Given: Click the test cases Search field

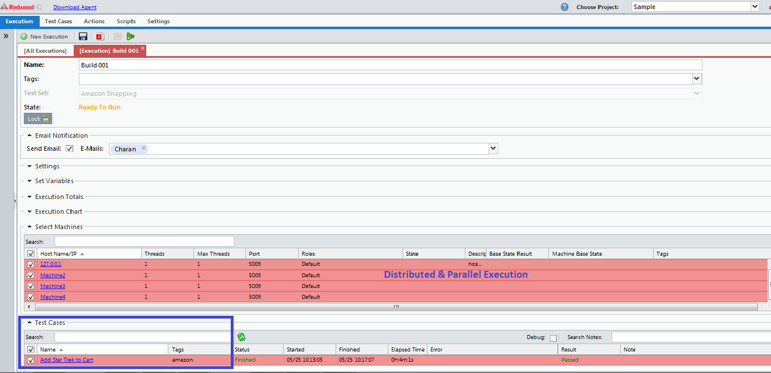Looking at the screenshot, I should click(x=143, y=337).
